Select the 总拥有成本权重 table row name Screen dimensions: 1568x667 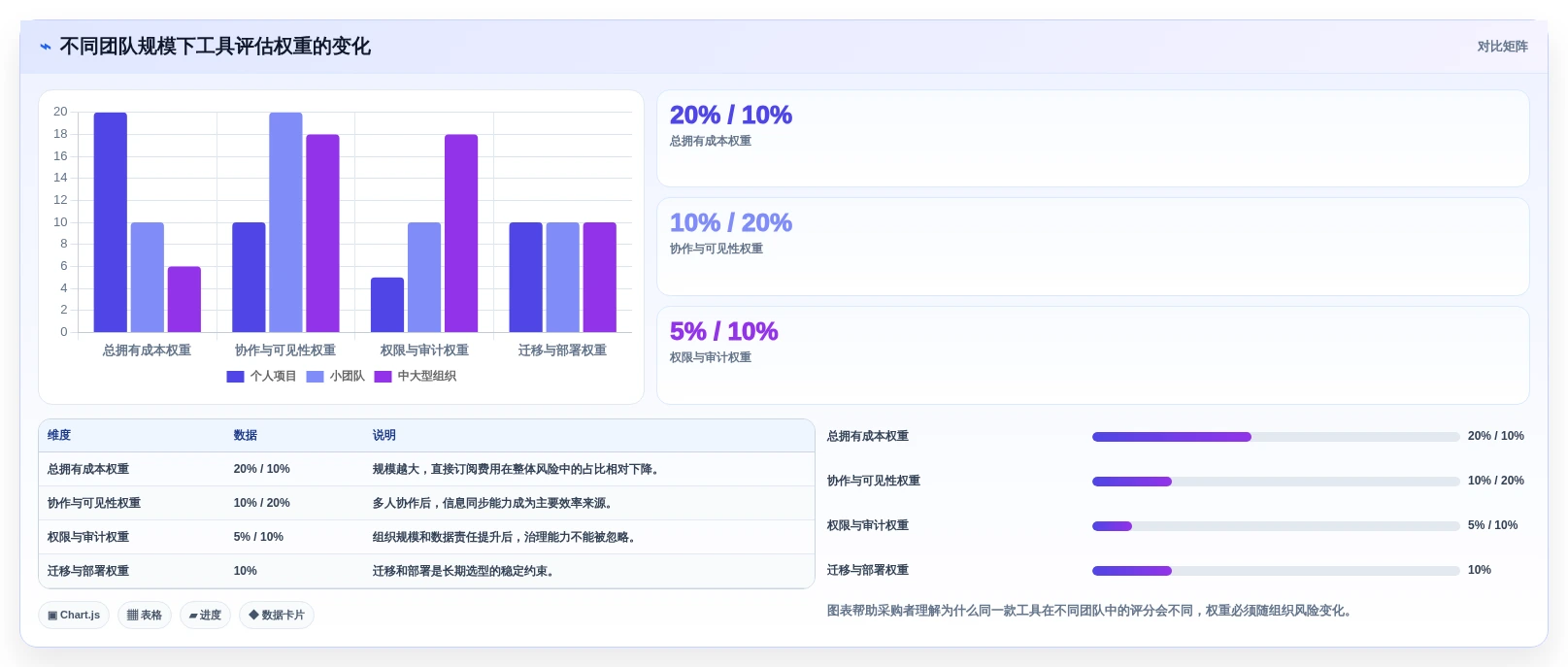[88, 470]
